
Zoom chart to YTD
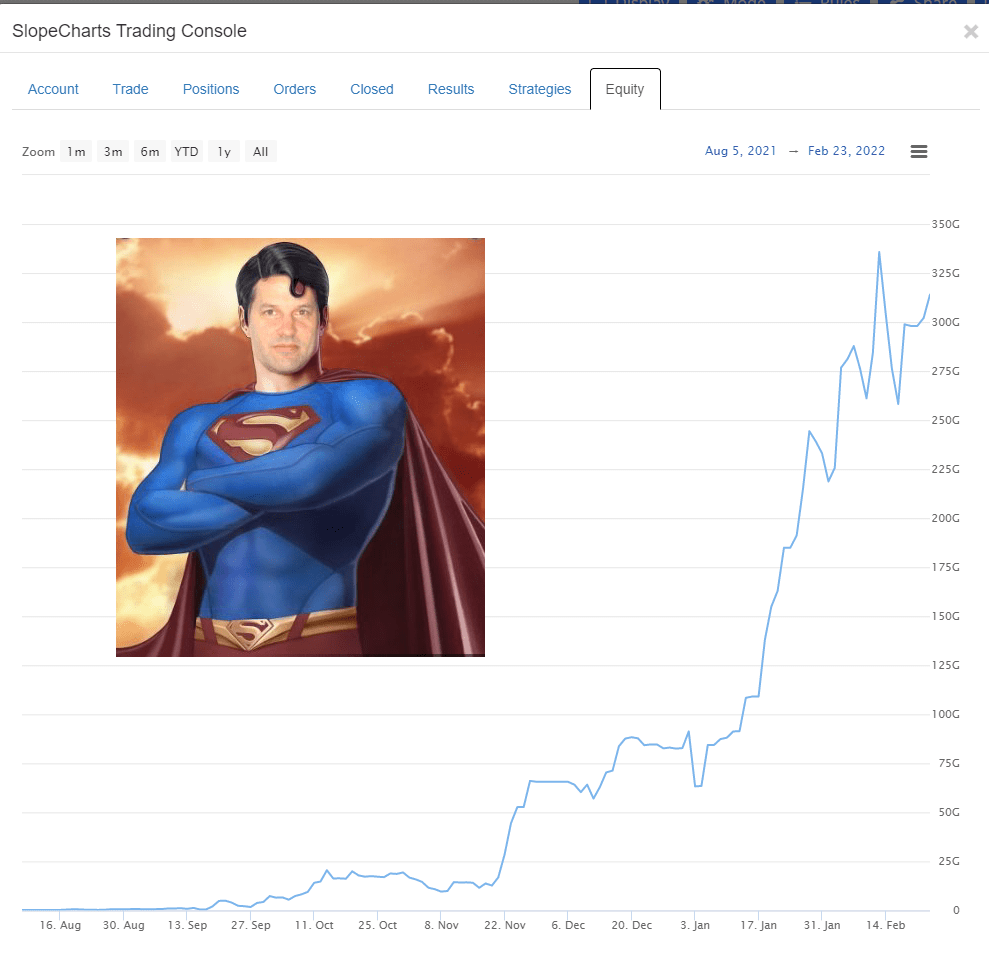pos(186,152)
